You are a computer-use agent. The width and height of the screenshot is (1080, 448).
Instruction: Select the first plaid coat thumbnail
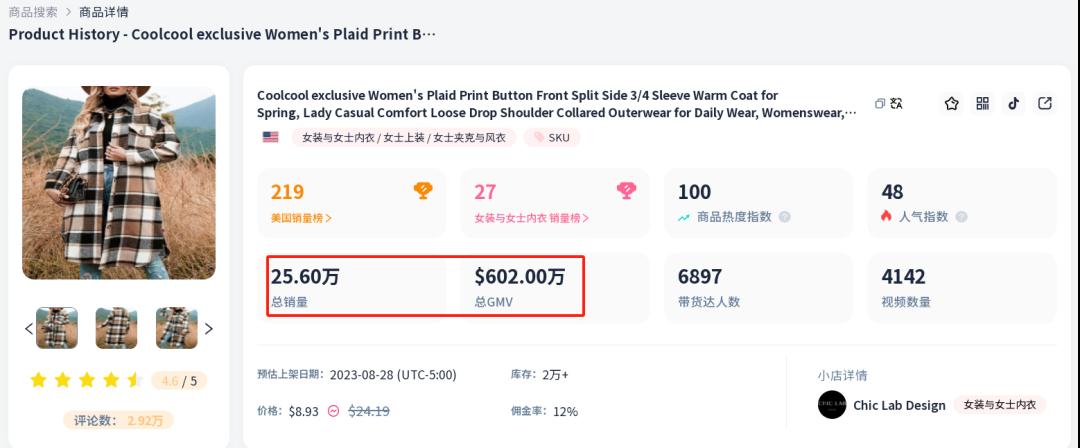(x=57, y=328)
